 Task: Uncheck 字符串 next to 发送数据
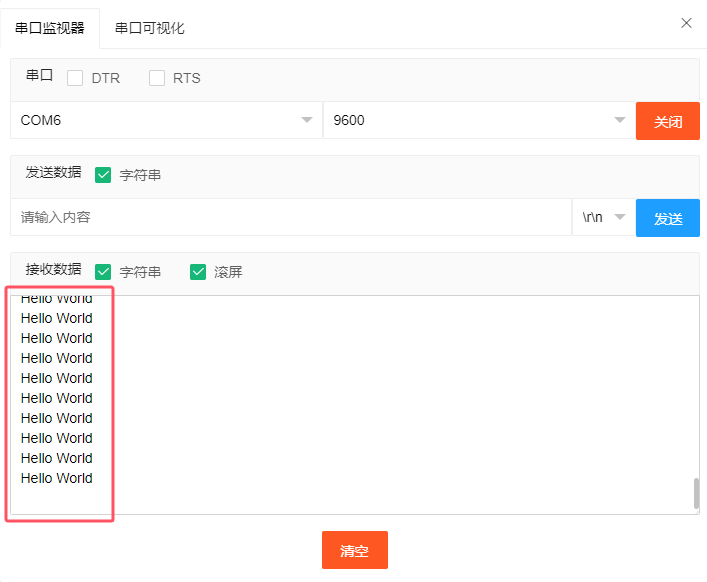pos(103,175)
